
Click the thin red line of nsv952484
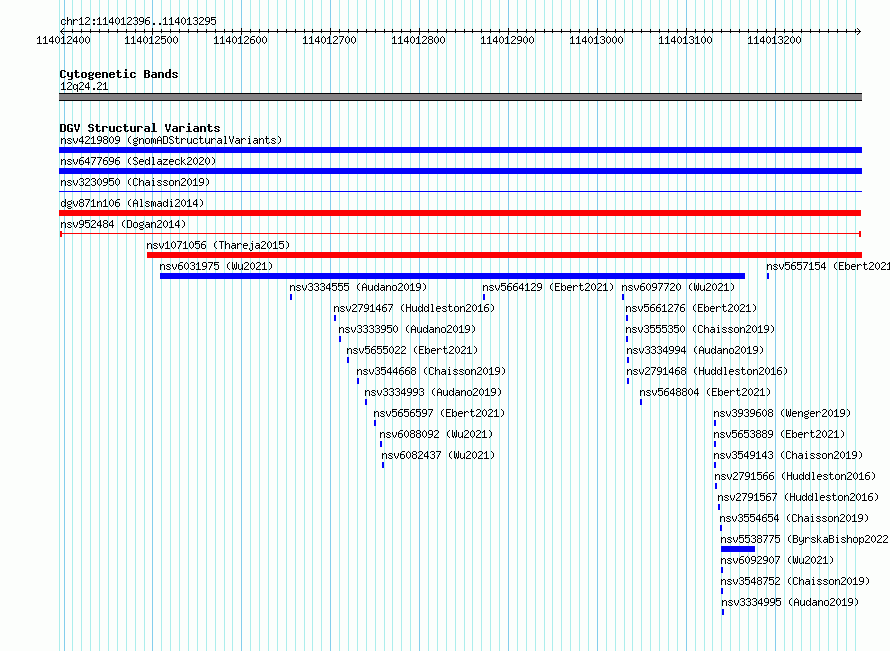click(x=460, y=234)
